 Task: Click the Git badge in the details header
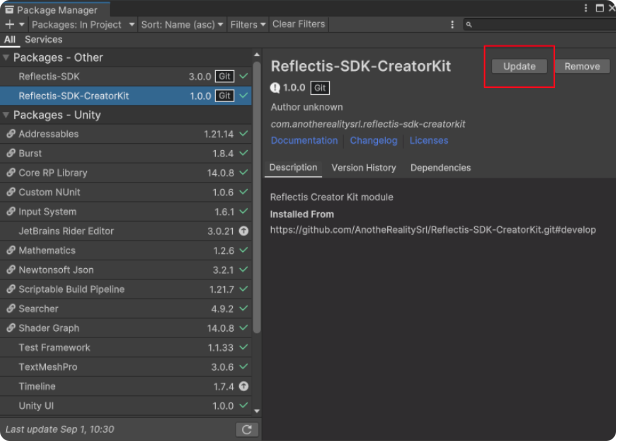click(x=320, y=88)
